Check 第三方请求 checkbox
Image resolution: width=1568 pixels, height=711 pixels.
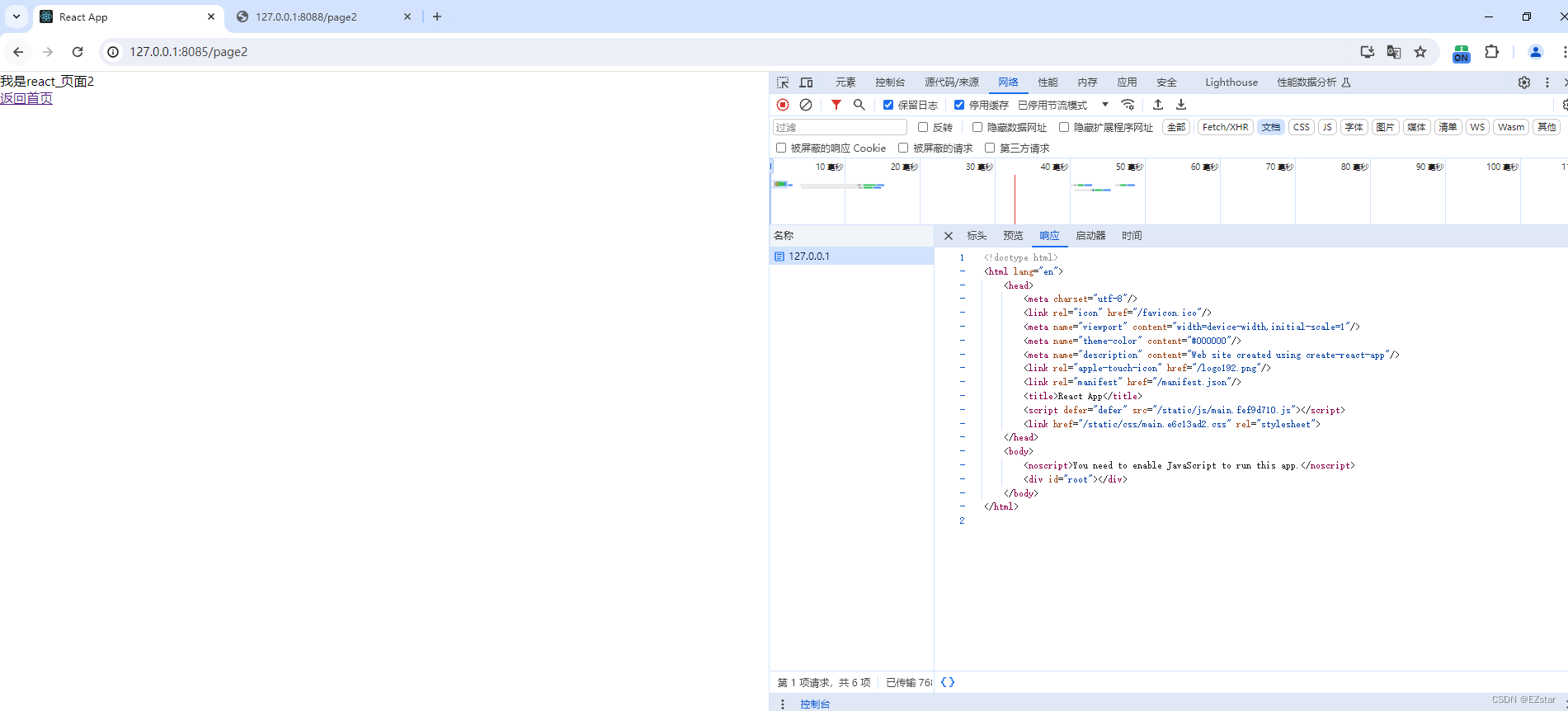tap(990, 148)
